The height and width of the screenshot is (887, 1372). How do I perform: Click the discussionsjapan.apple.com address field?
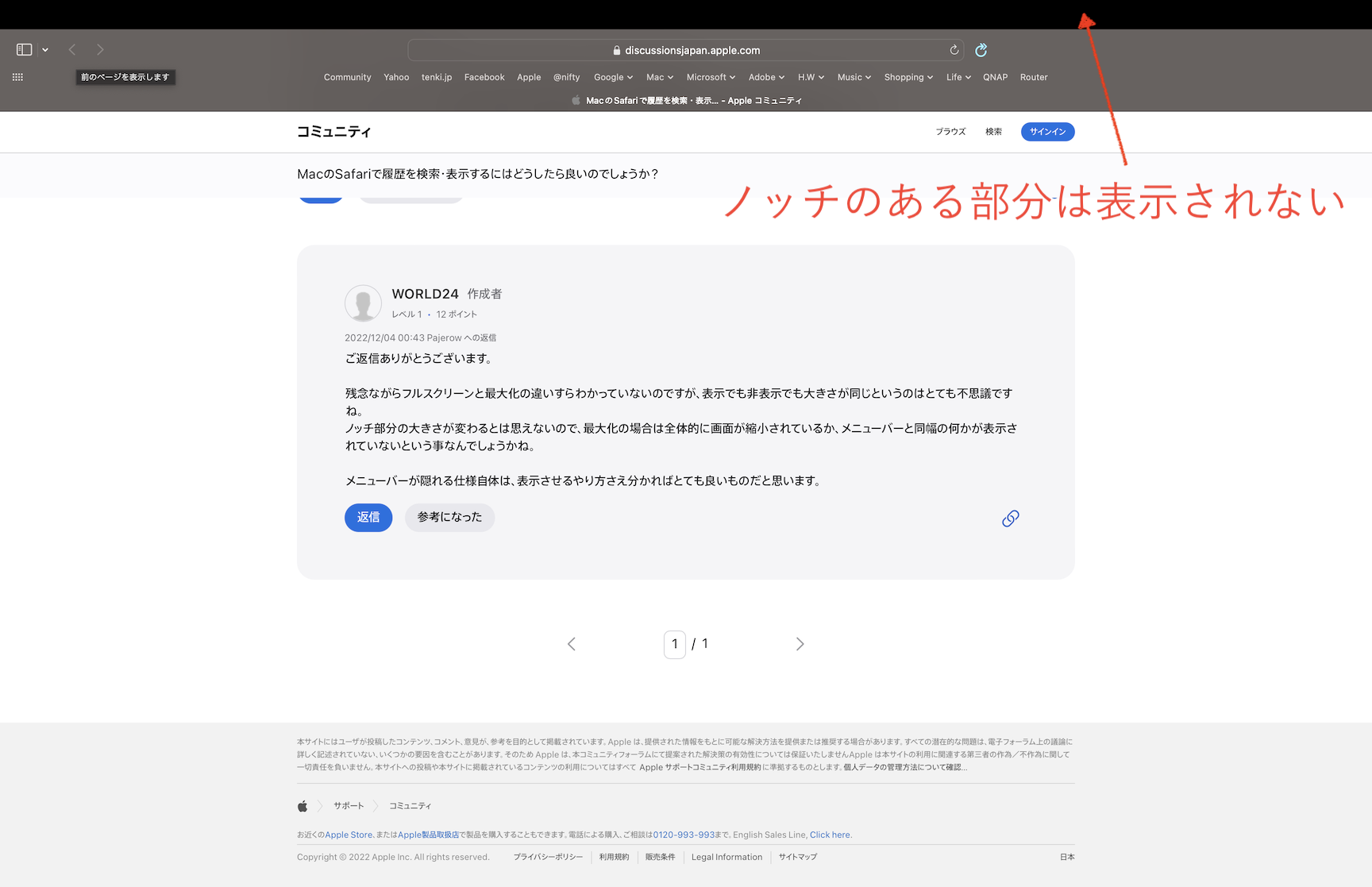[686, 50]
